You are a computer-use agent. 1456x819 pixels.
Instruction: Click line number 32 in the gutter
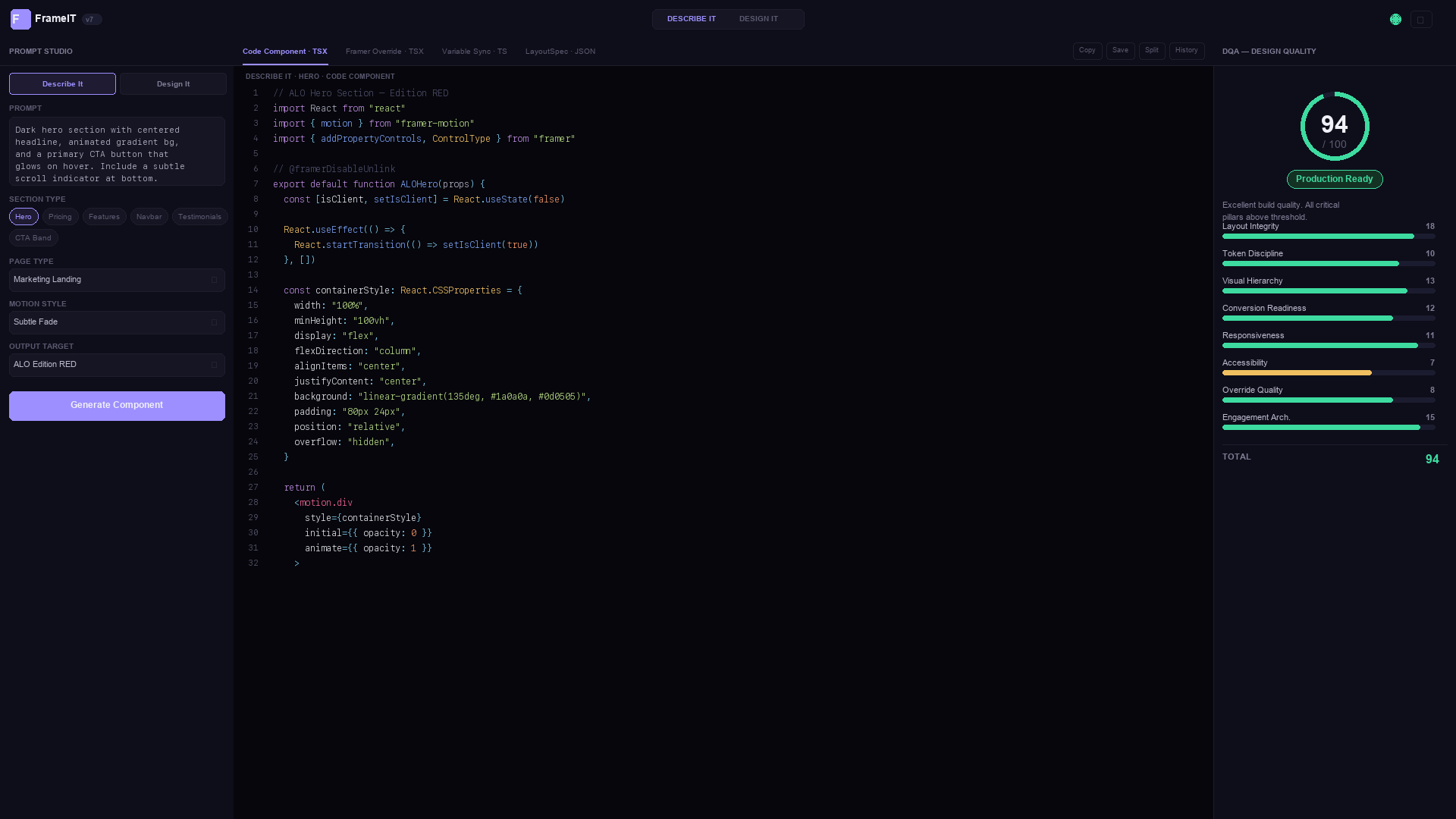point(253,563)
